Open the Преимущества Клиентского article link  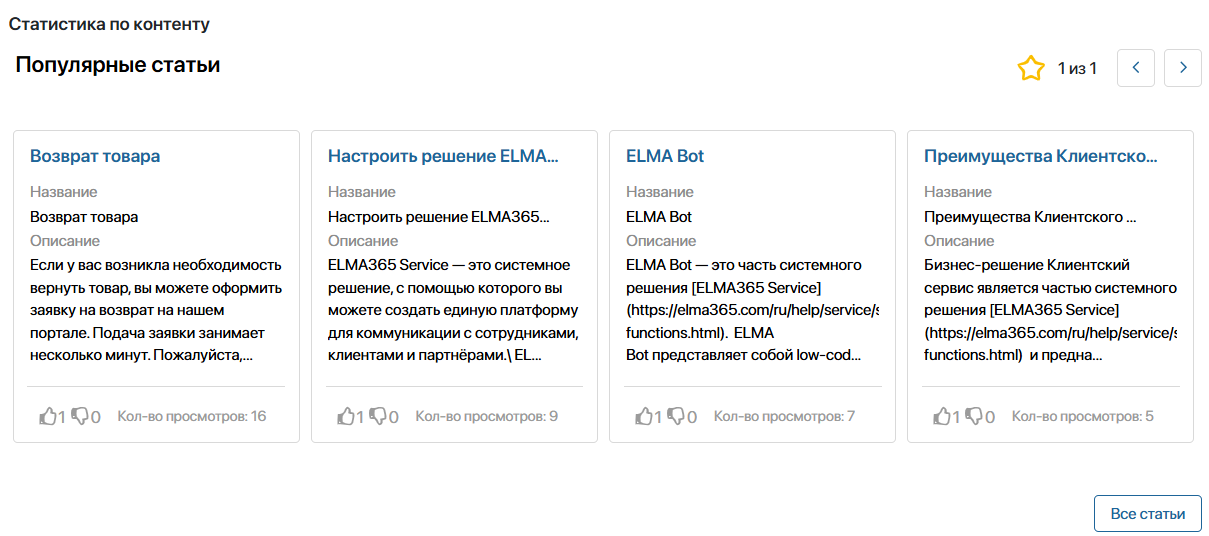[x=1041, y=156]
